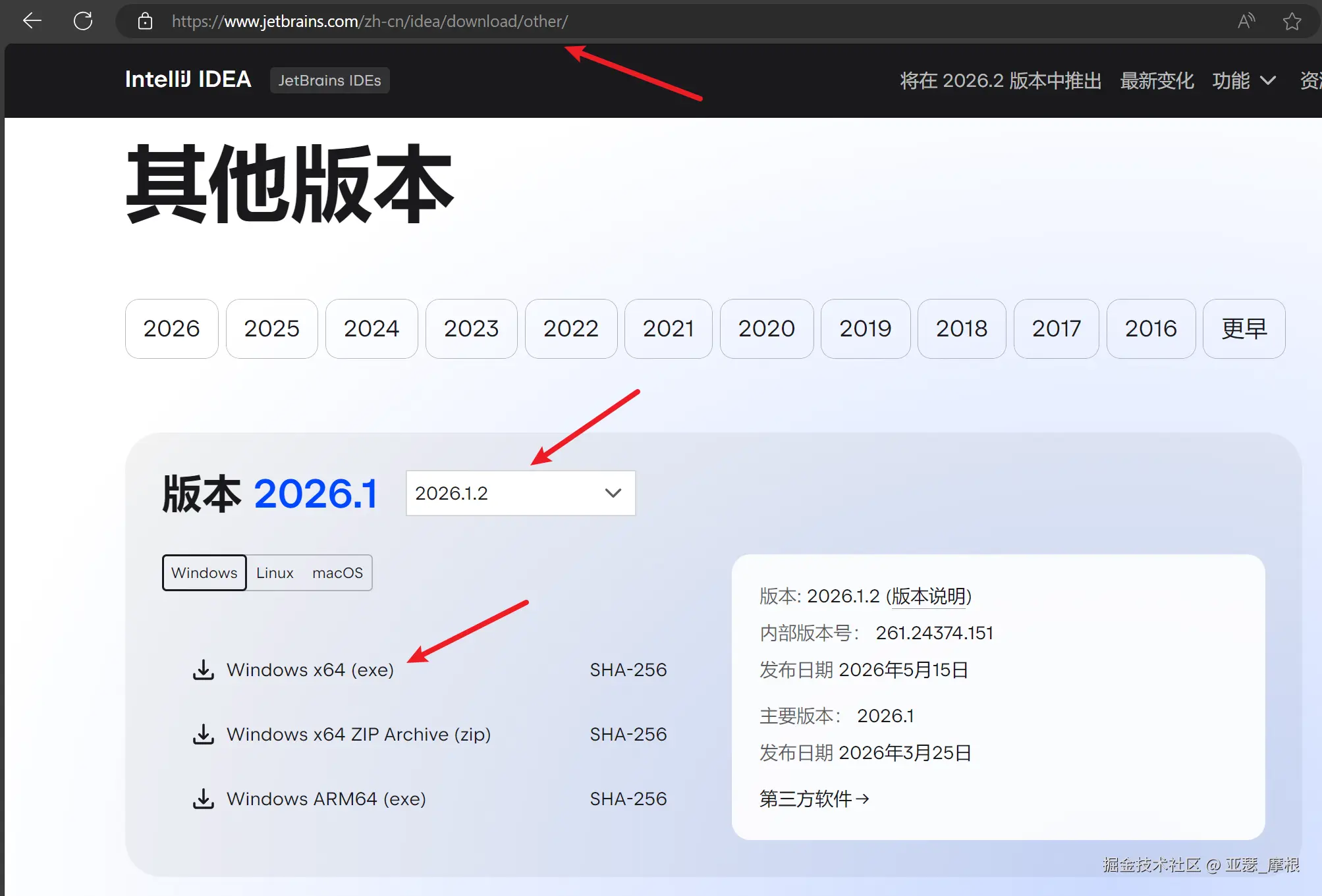Switch to the 2017 year tab
Viewport: 1322px width, 896px height.
(1056, 329)
